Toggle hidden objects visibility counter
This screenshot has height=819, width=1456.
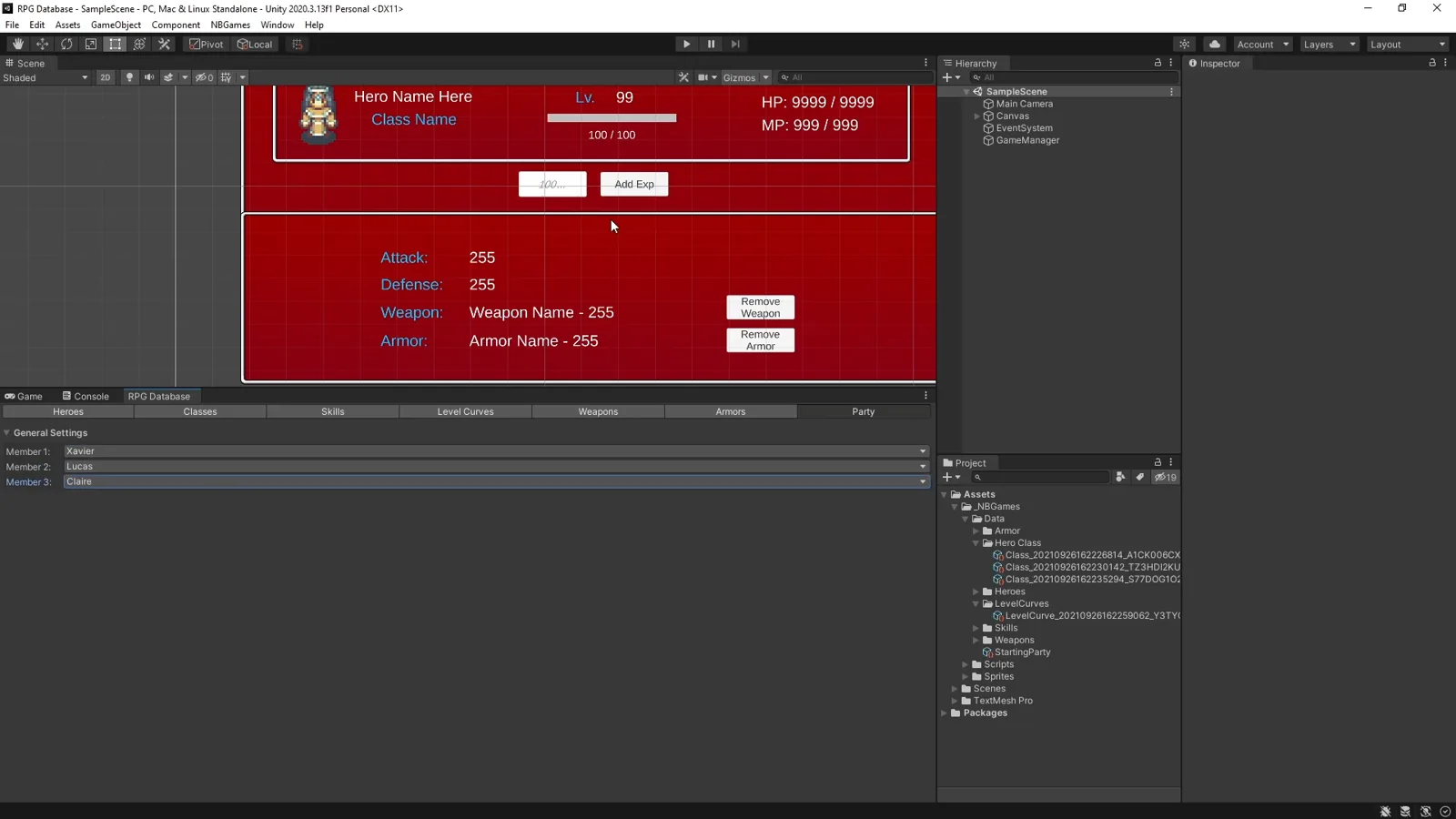[204, 77]
